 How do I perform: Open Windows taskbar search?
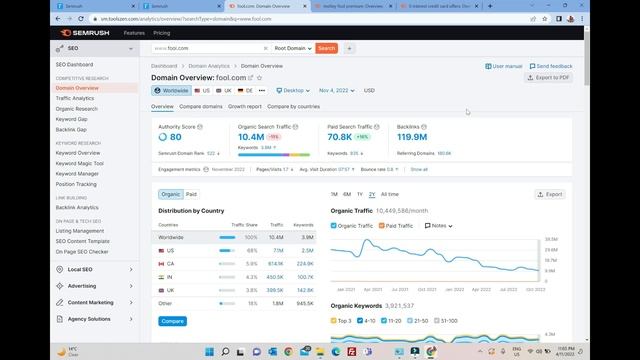pyautogui.click(x=225, y=351)
